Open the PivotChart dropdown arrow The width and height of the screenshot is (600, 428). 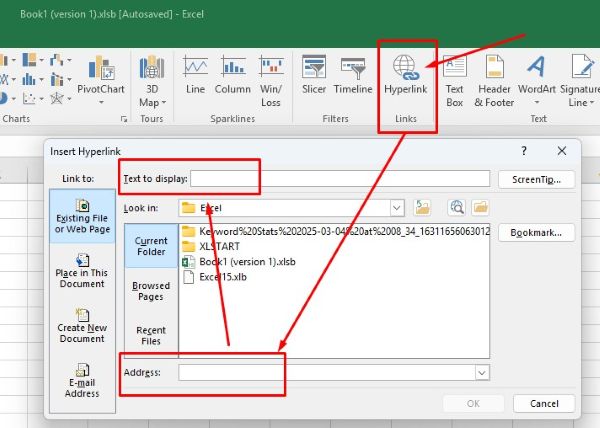click(101, 103)
